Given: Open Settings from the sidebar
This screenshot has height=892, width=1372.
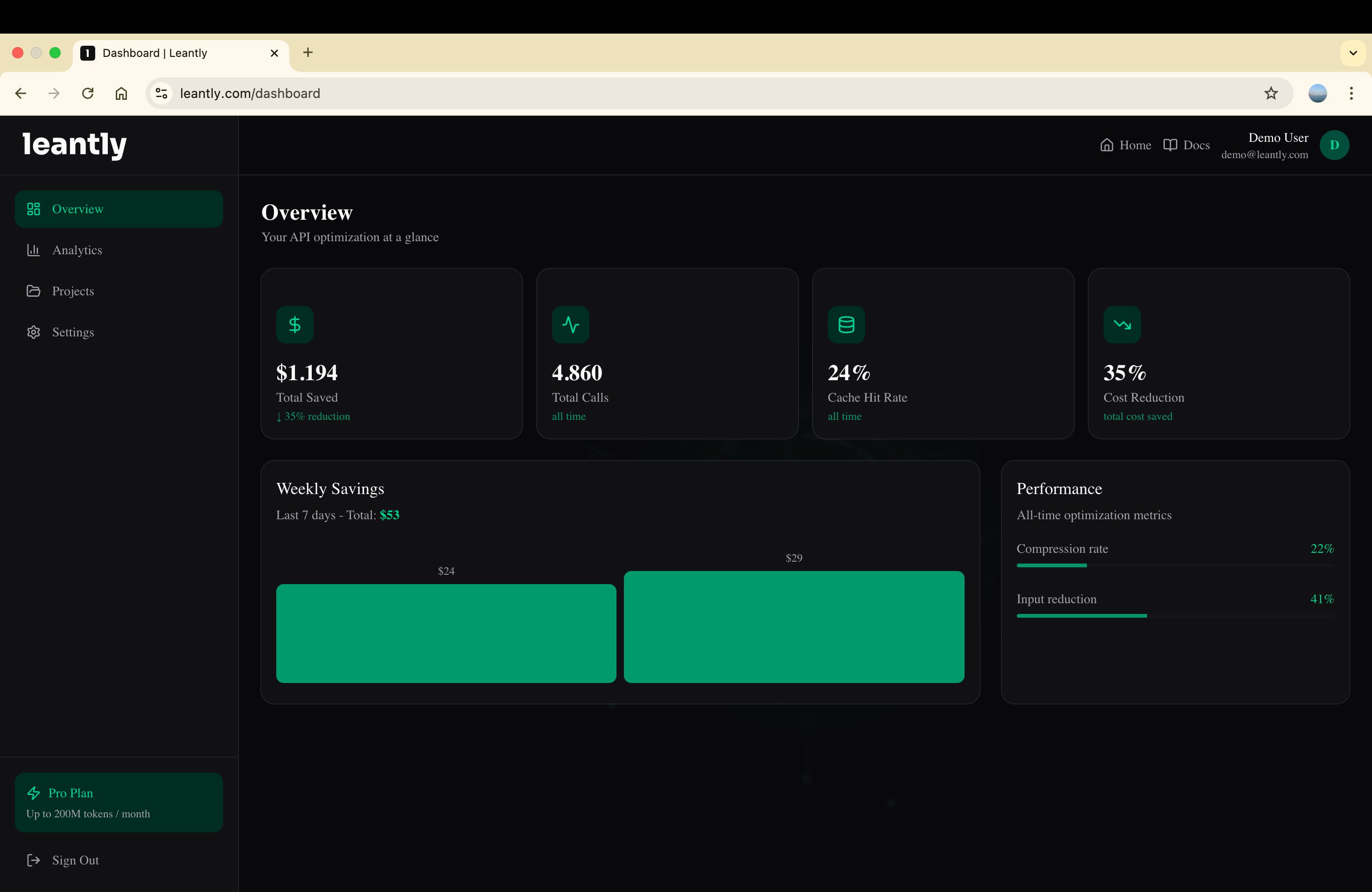Looking at the screenshot, I should 73,333.
